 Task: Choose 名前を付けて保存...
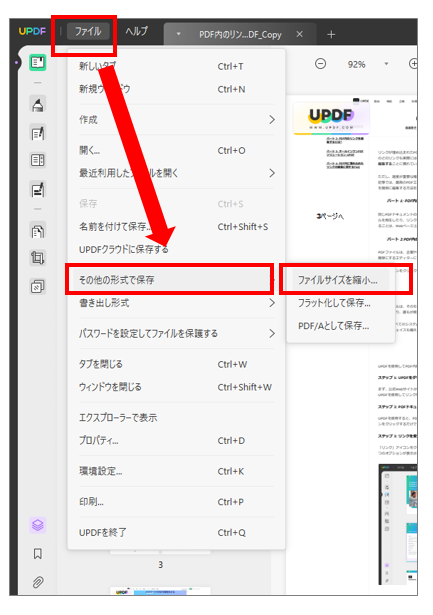(x=176, y=226)
